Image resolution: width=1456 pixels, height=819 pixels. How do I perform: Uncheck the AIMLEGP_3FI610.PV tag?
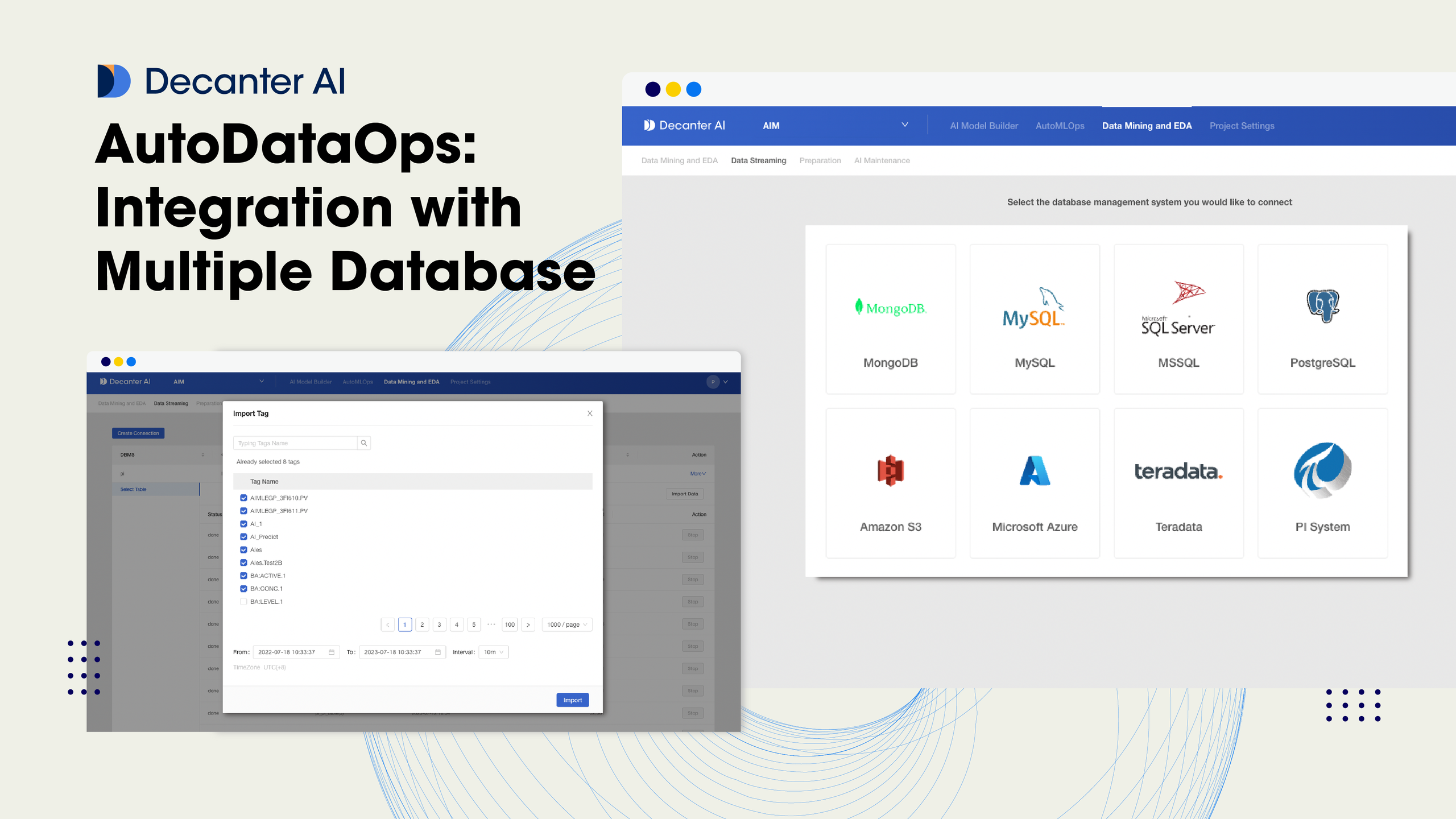[243, 498]
